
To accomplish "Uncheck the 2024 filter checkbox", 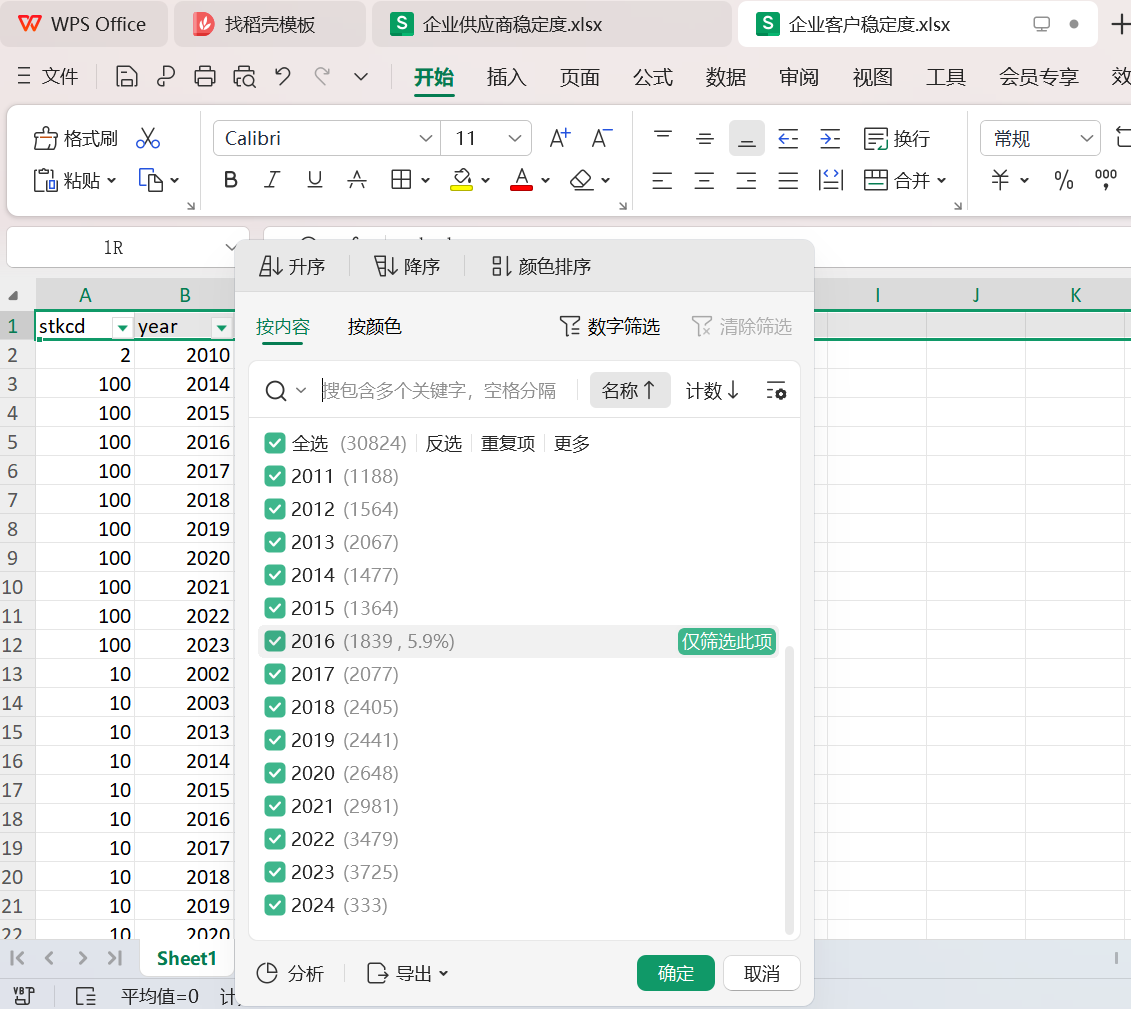I will click(x=275, y=905).
